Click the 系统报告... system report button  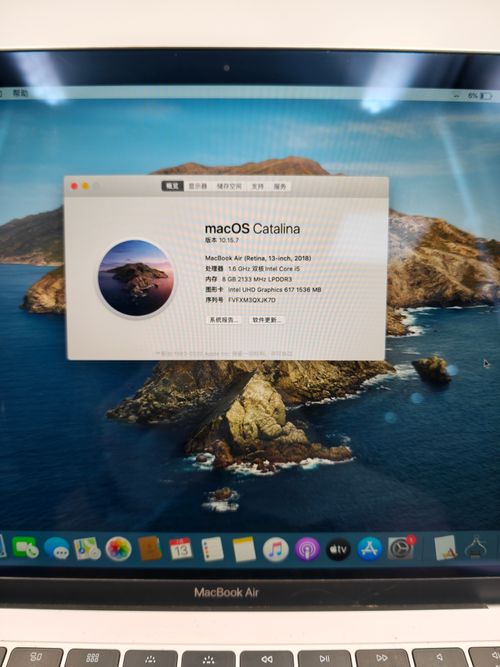tap(223, 320)
